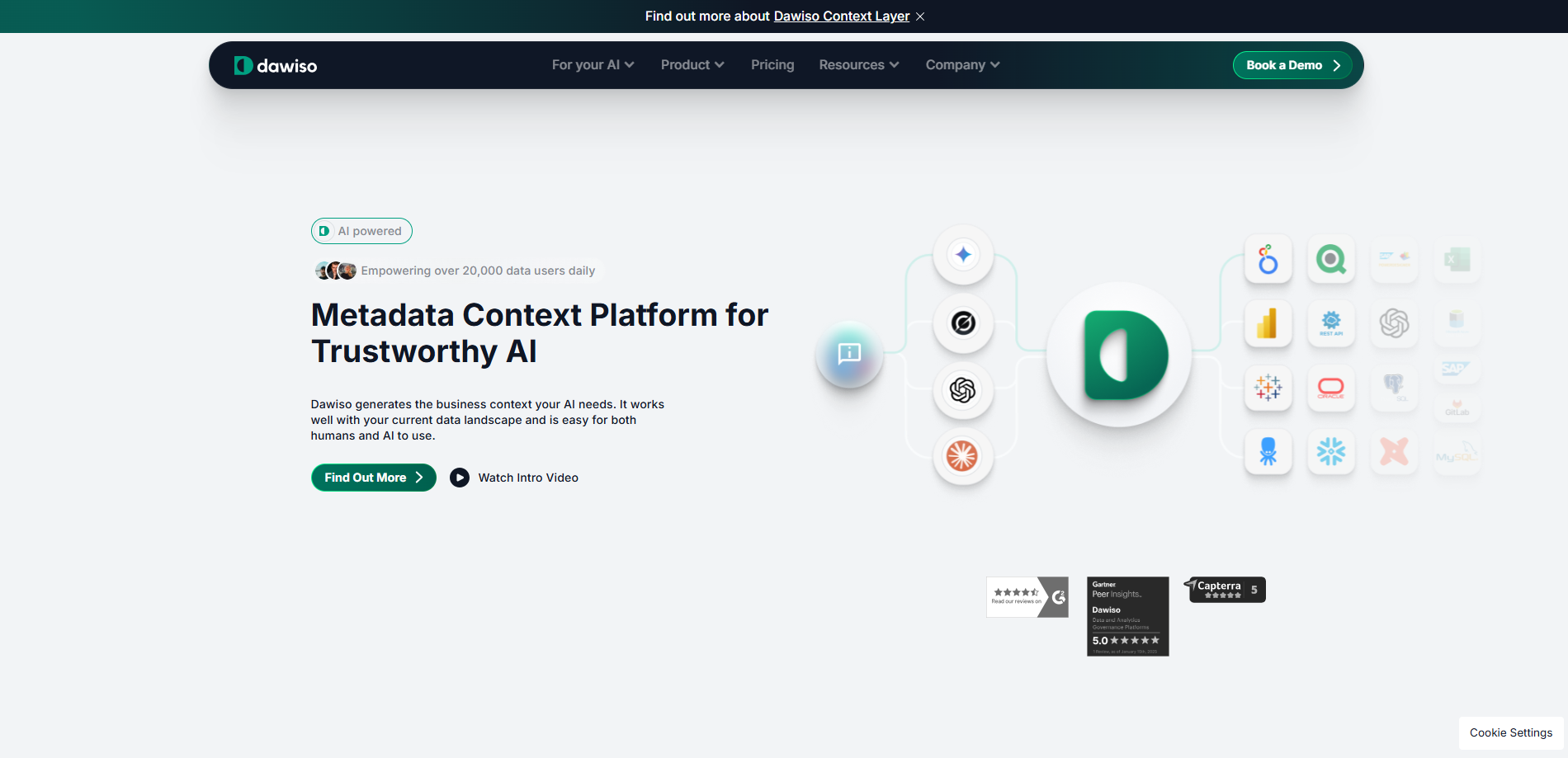The width and height of the screenshot is (1568, 758).
Task: Open the Resources dropdown
Action: coord(858,64)
